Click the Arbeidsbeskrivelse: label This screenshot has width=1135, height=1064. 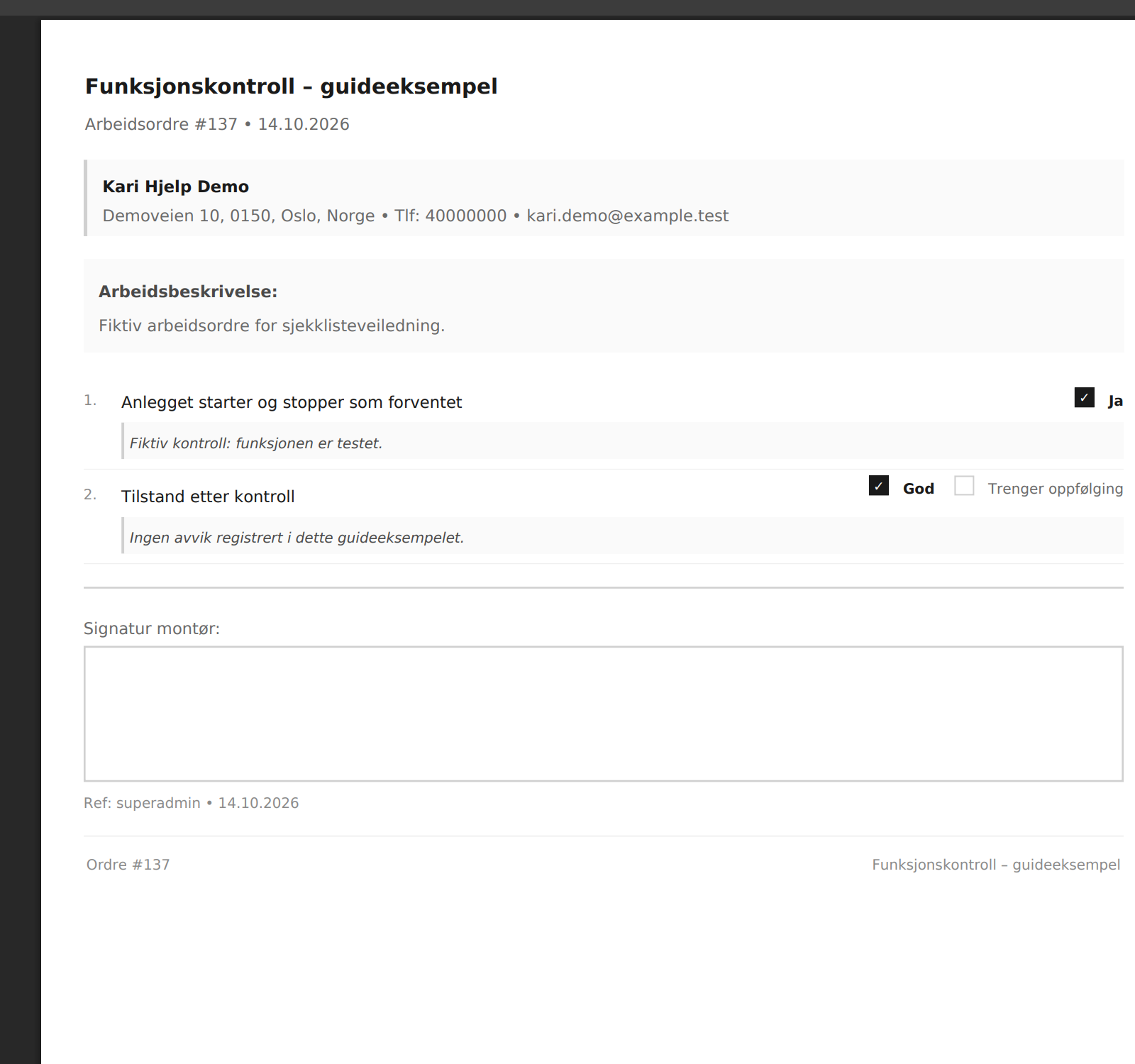[x=188, y=292]
